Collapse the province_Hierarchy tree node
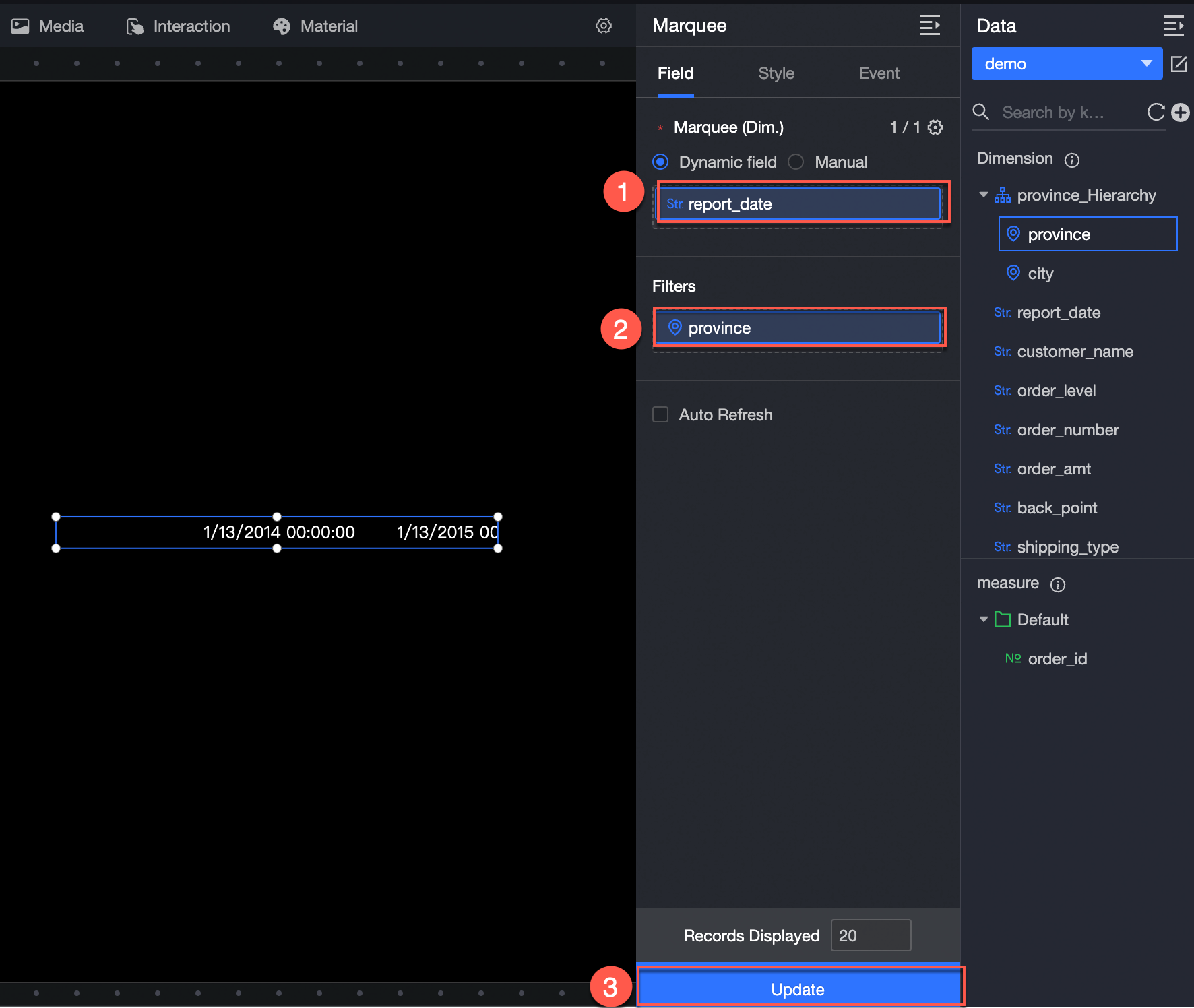The image size is (1194, 1008). (984, 195)
